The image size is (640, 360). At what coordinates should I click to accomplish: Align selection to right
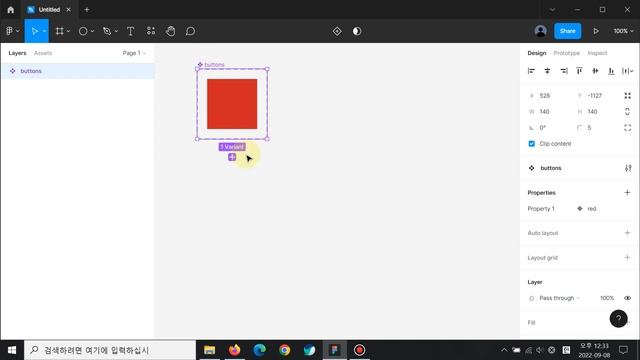point(564,71)
